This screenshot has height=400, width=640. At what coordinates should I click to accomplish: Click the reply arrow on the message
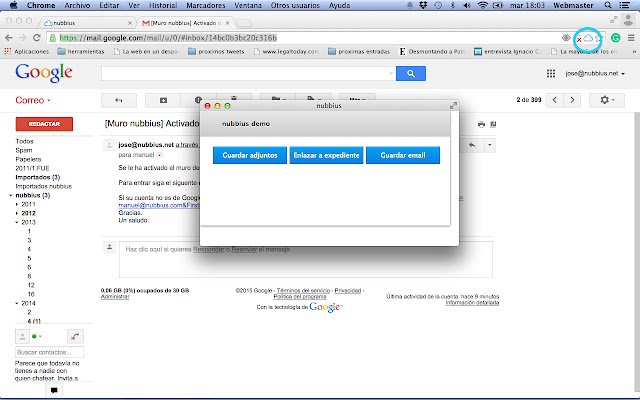[472, 145]
